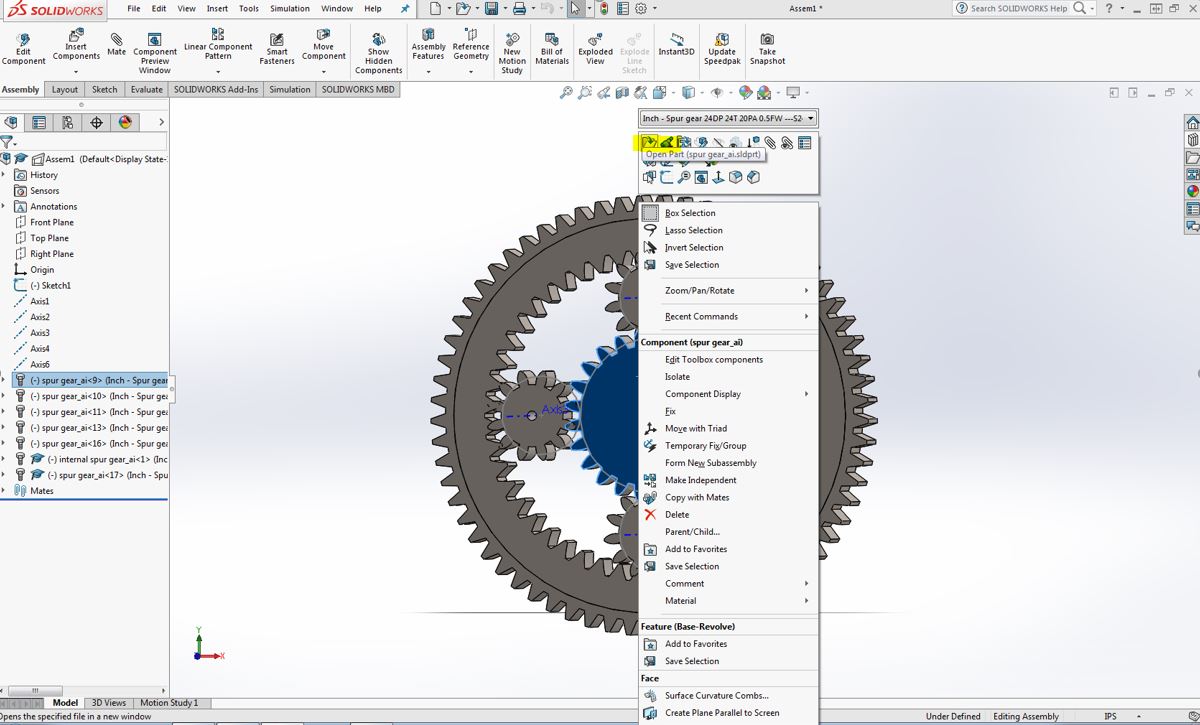Open the Motion Study 1 tab
This screenshot has width=1200, height=725.
pos(169,703)
